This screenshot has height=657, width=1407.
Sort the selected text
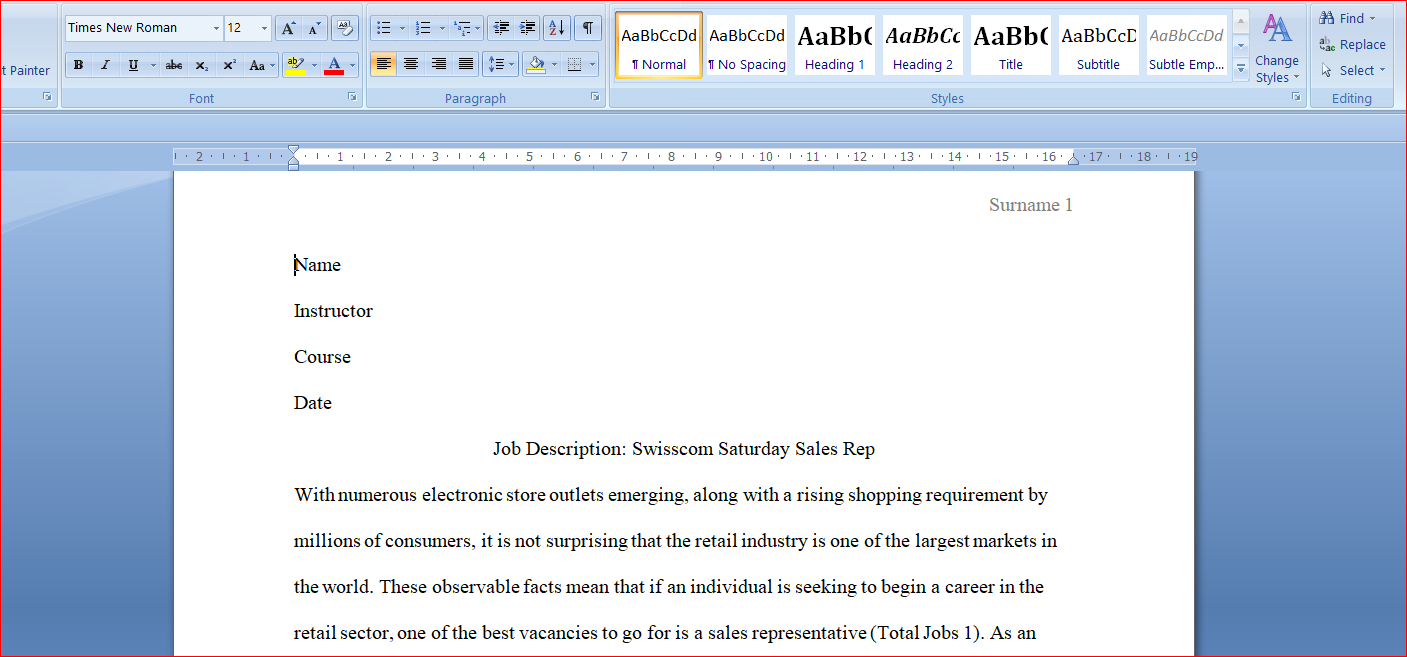[x=557, y=28]
